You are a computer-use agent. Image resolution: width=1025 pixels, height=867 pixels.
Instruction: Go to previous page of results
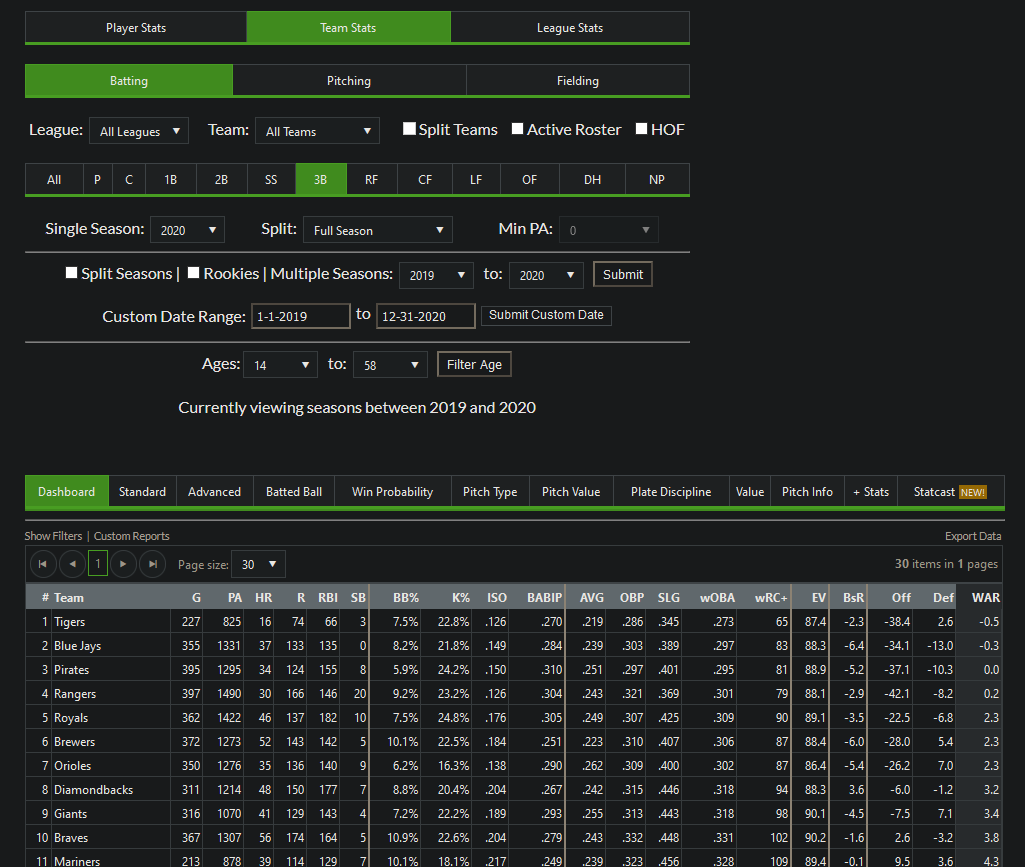(72, 564)
